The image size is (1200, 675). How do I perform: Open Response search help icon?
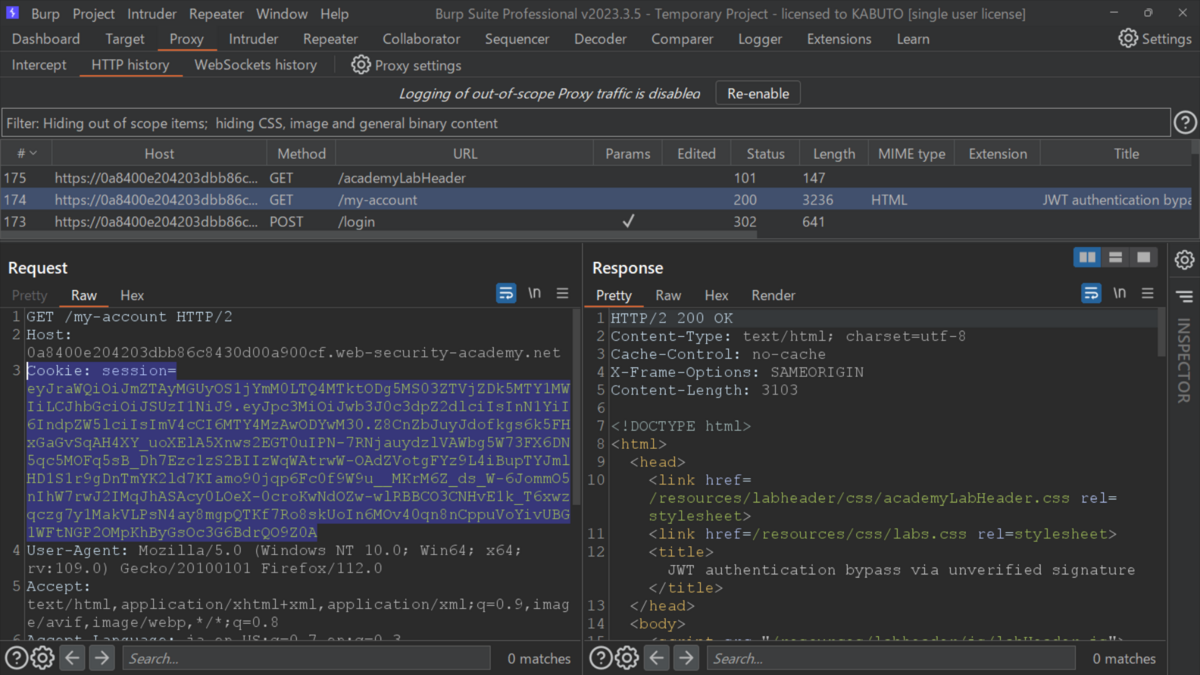coord(601,658)
